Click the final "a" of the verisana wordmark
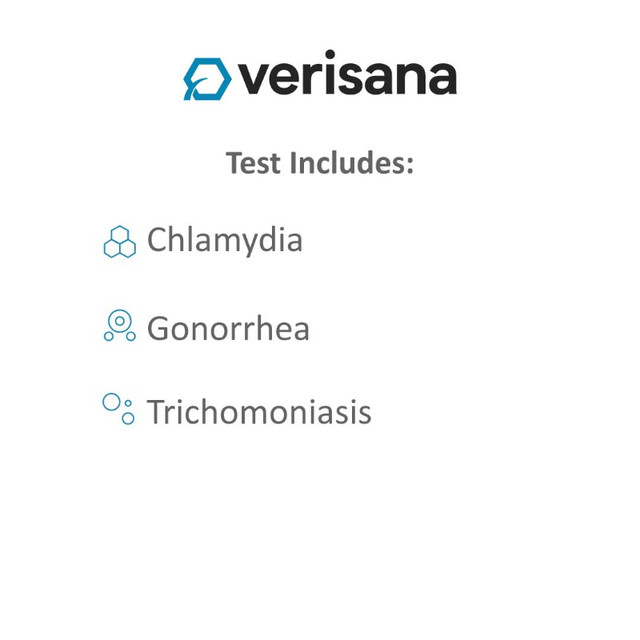Screen dimensions: 640x640 (442, 79)
